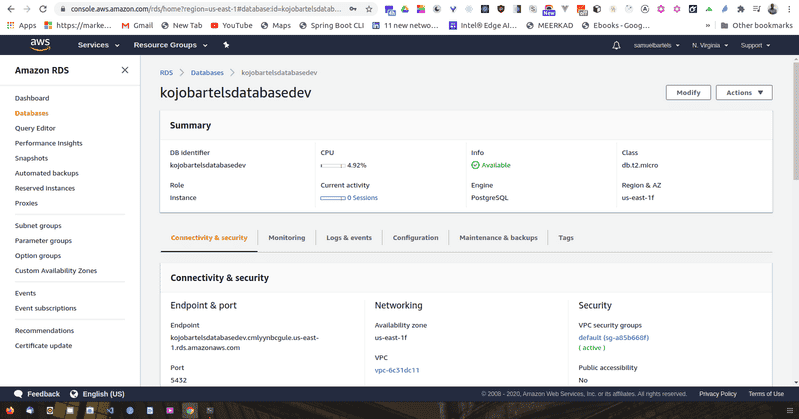Switch to the Logs & events tab
The height and width of the screenshot is (419, 799).
[349, 238]
